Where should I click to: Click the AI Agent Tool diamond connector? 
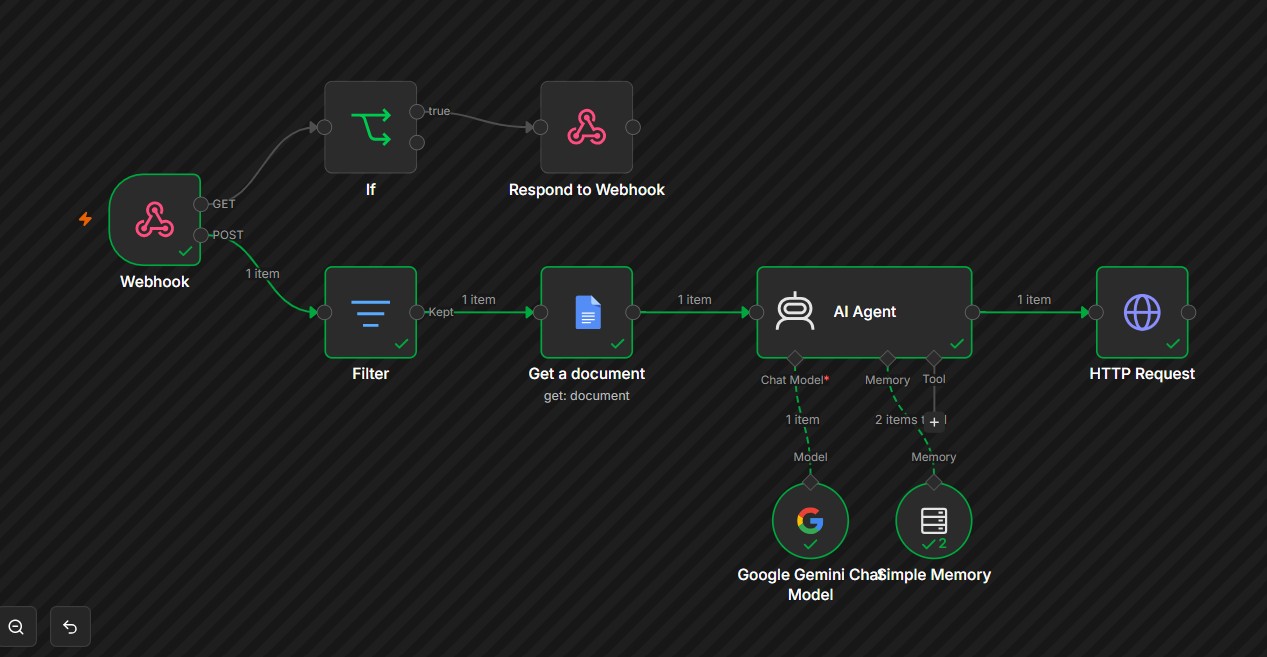point(934,358)
